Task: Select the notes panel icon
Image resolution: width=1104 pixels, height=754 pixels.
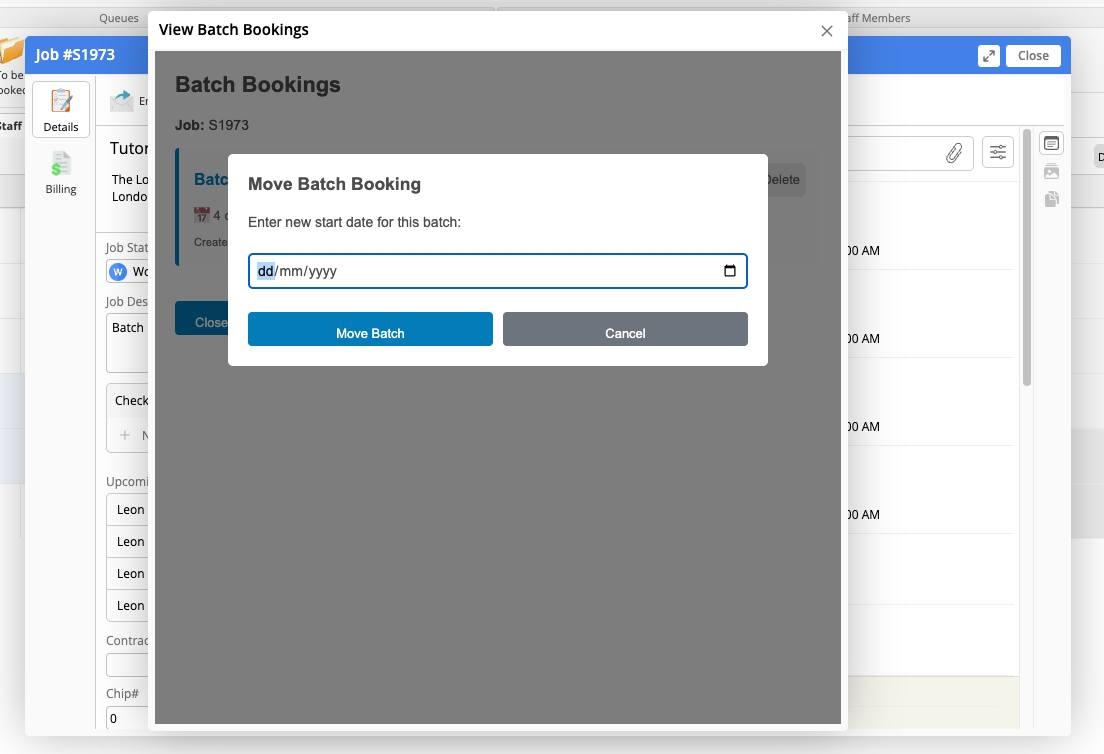Action: pos(1051,144)
